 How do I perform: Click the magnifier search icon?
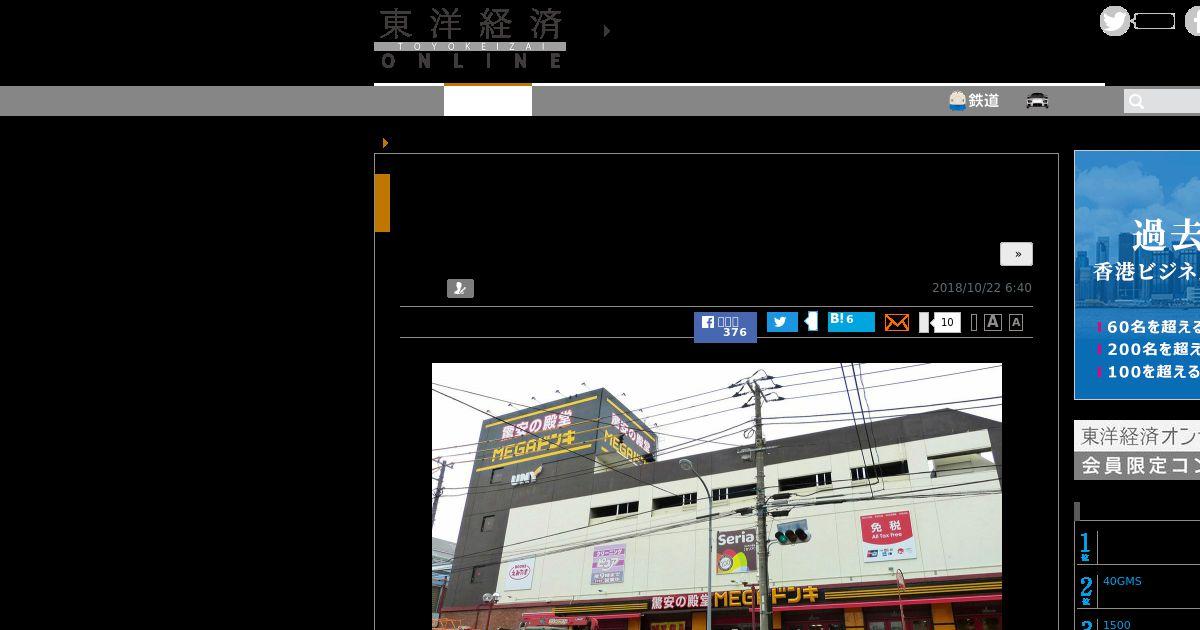(x=1136, y=101)
